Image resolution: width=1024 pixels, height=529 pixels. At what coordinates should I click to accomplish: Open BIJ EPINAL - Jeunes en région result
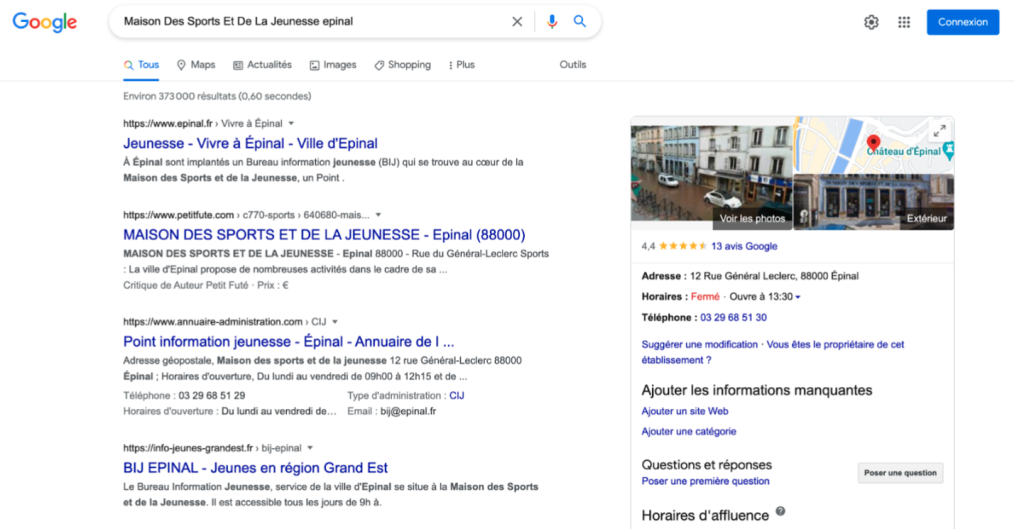click(255, 468)
